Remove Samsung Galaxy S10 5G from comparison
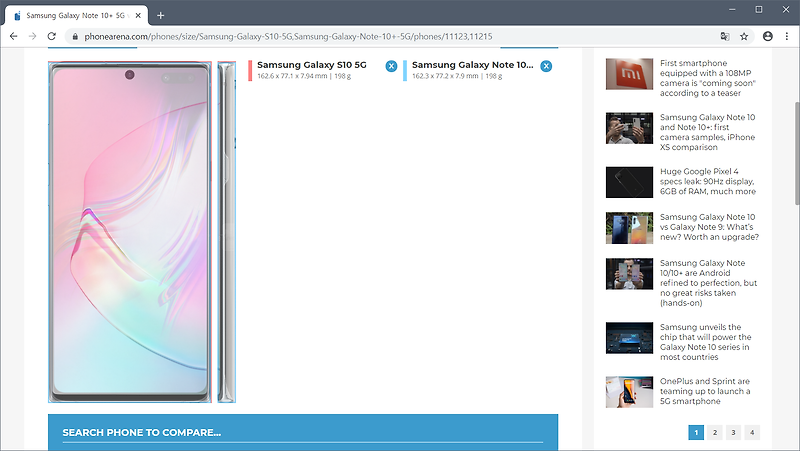800x451 pixels. (391, 66)
